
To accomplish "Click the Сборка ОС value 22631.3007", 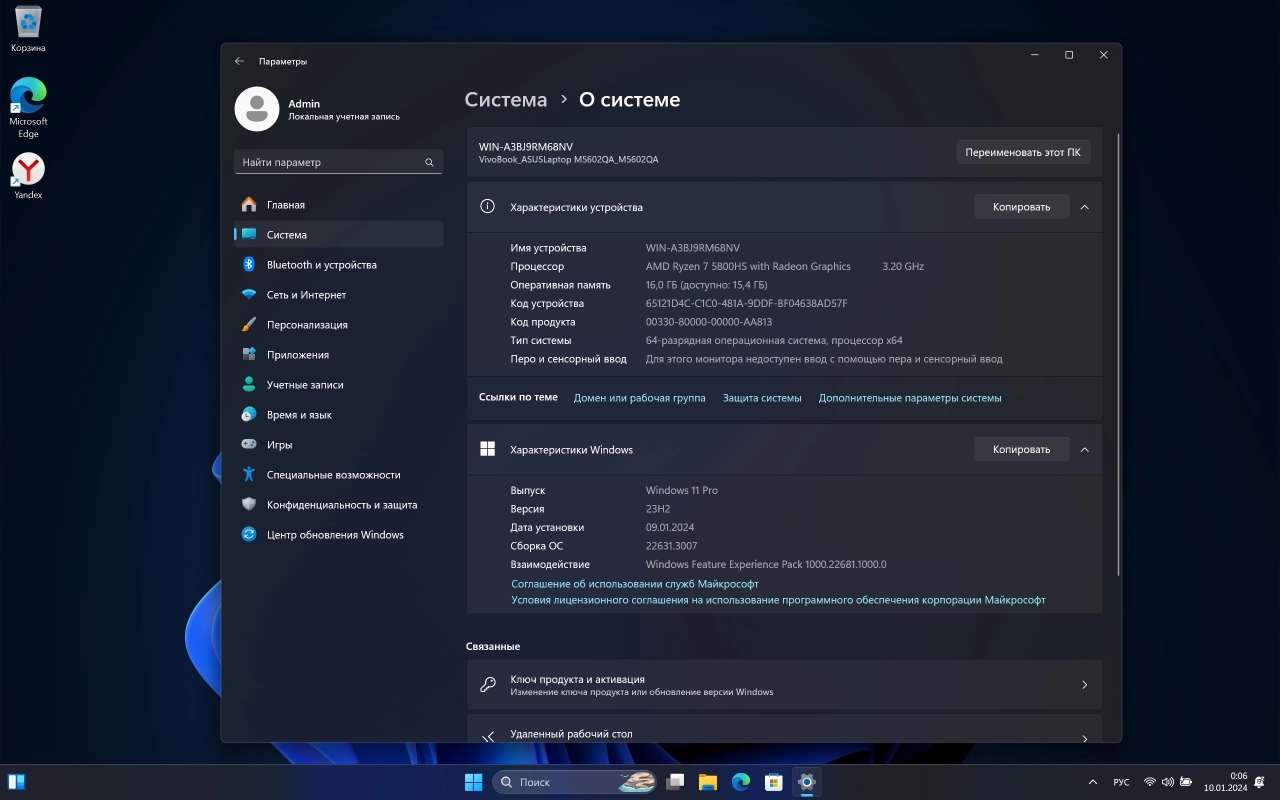I will [671, 546].
